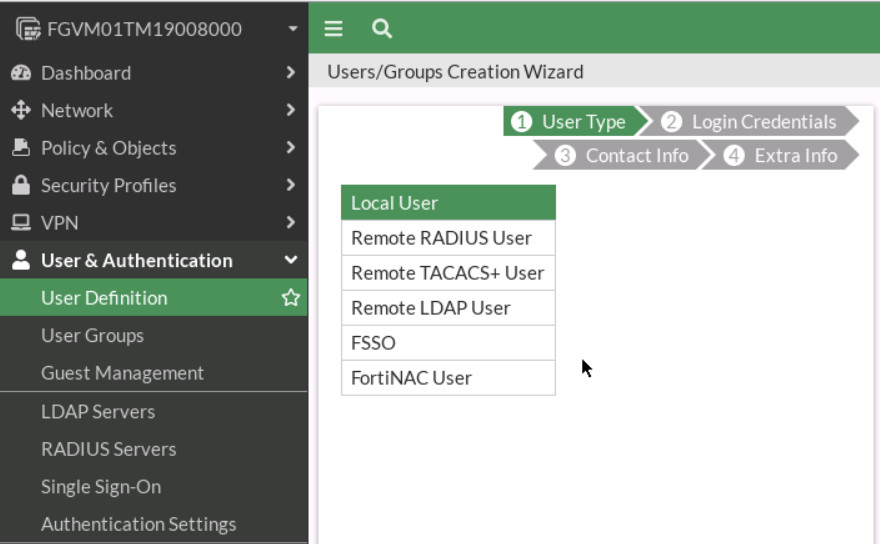This screenshot has width=880, height=544.
Task: Go to LDAP Servers page
Action: 98,411
